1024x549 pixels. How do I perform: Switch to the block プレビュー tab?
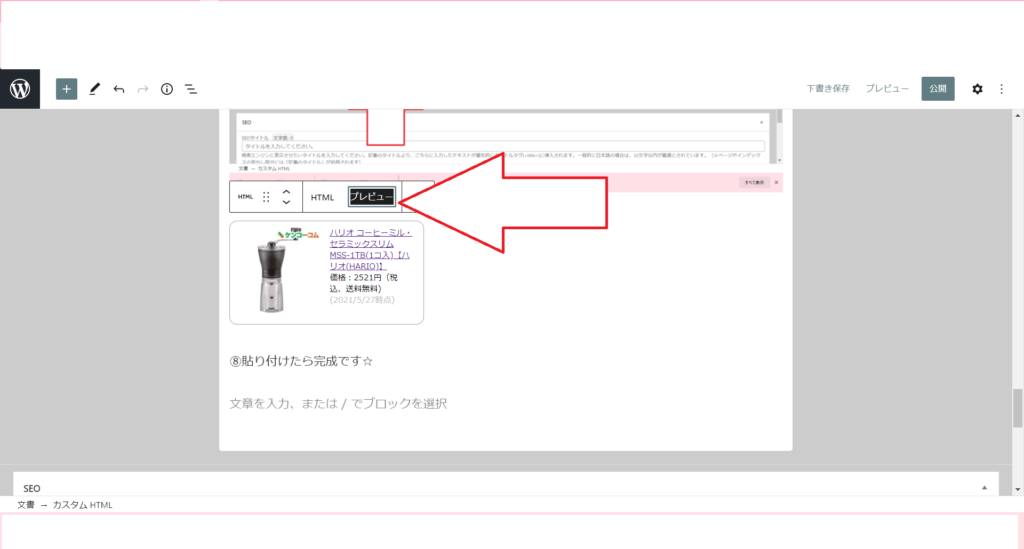[x=372, y=196]
